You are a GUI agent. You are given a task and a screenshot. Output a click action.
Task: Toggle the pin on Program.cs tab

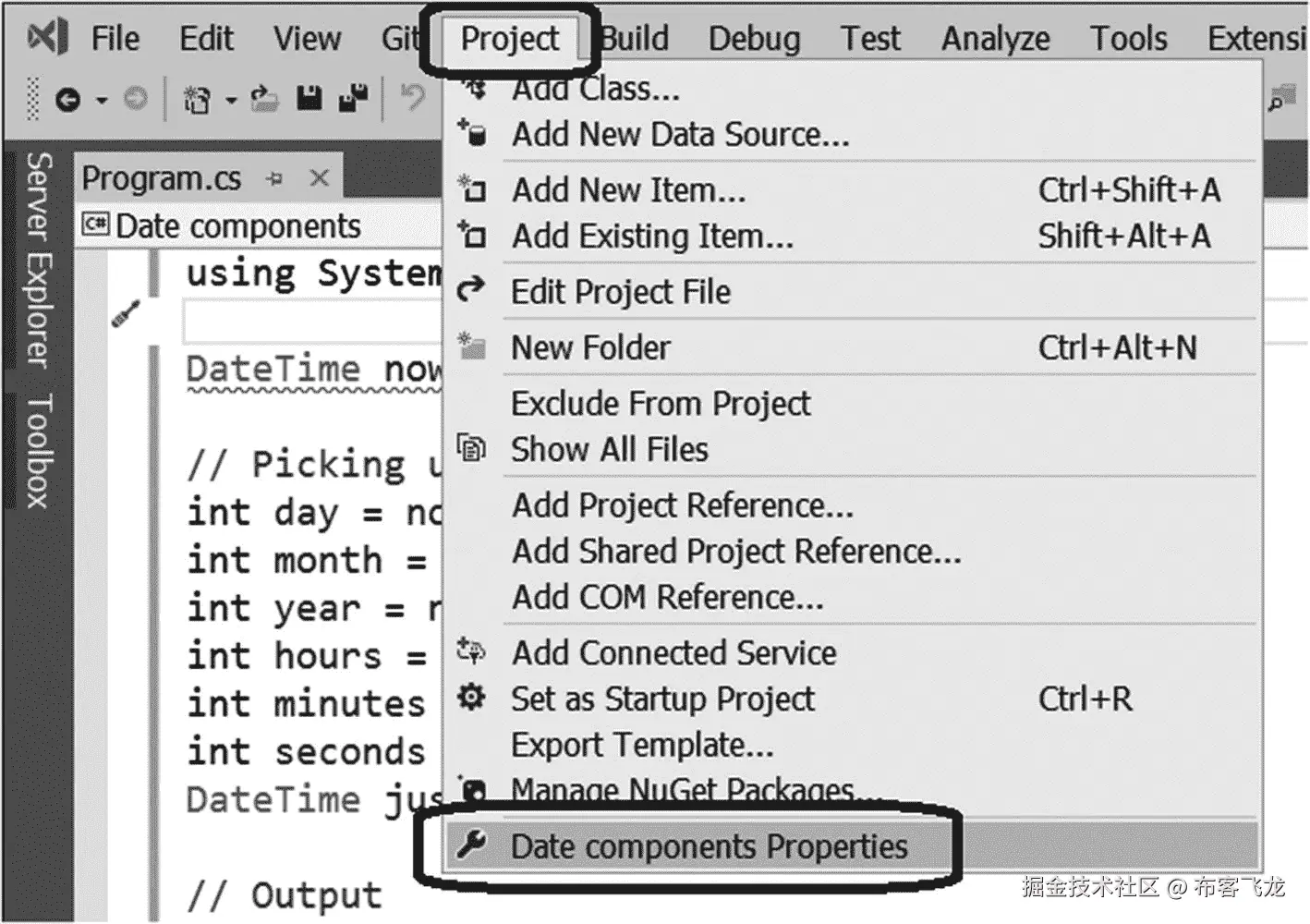274,178
